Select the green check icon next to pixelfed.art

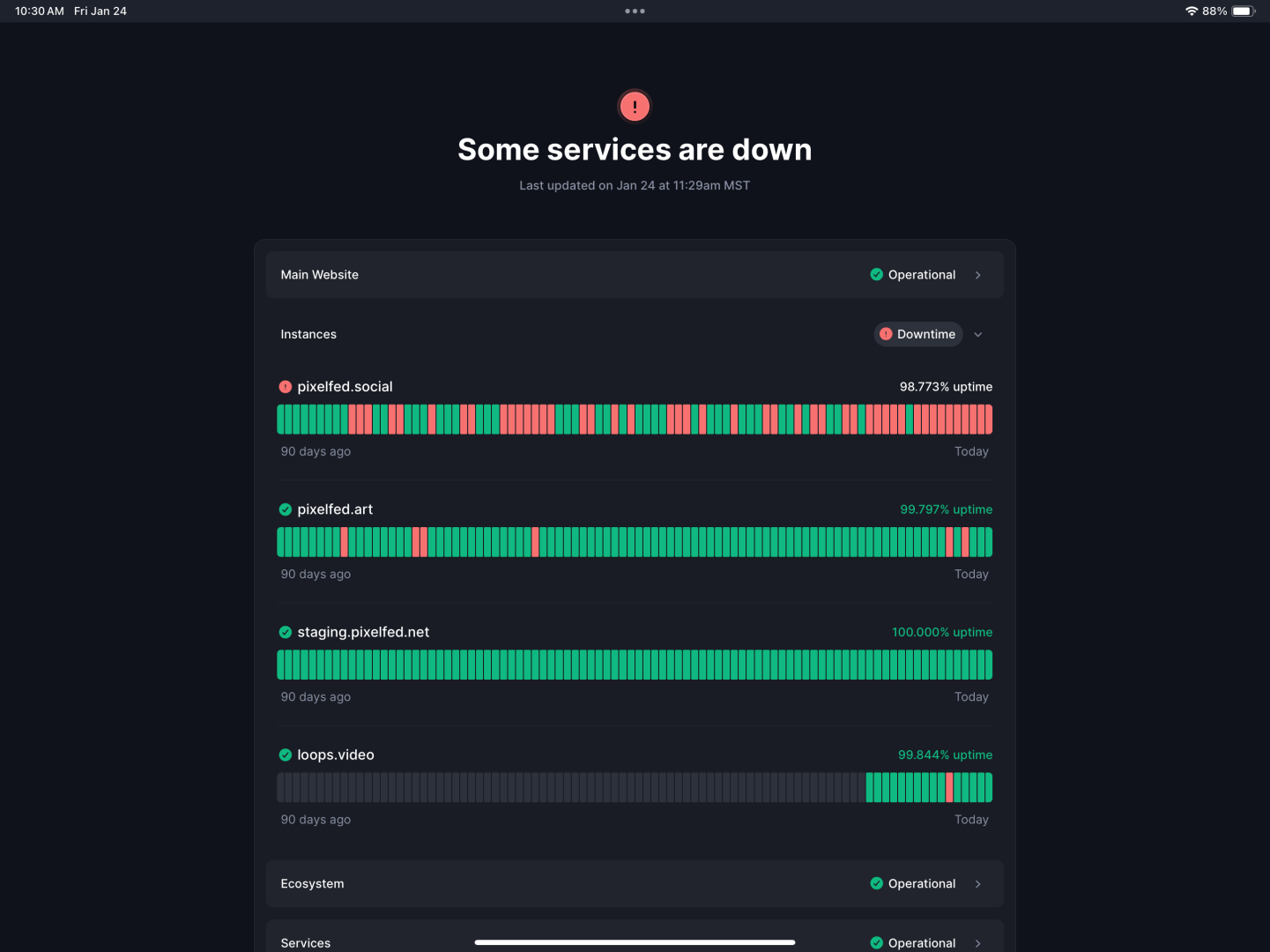285,509
